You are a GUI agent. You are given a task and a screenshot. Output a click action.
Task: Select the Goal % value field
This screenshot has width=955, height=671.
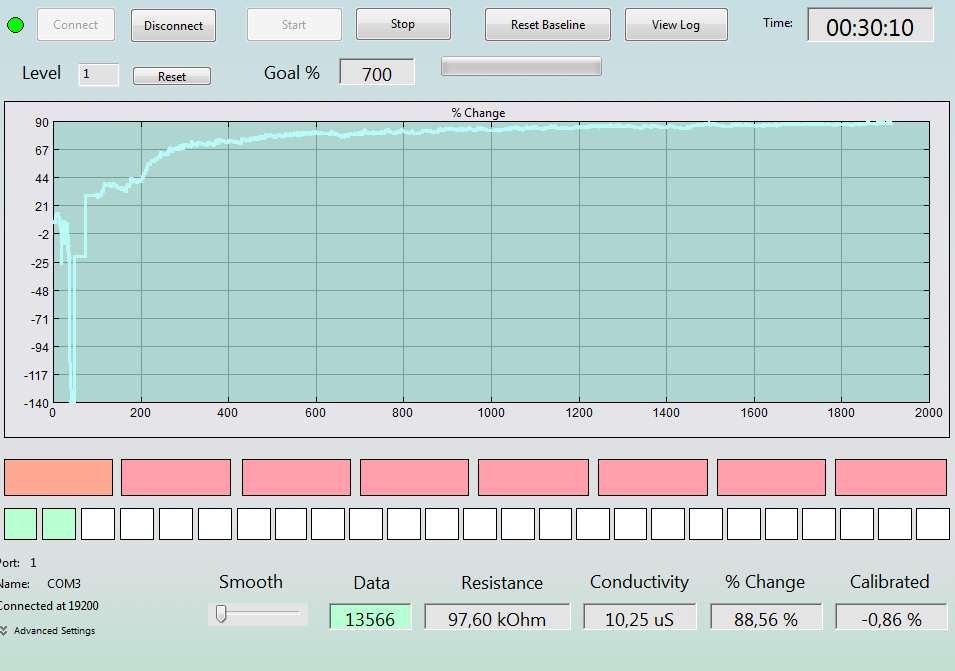pyautogui.click(x=376, y=72)
